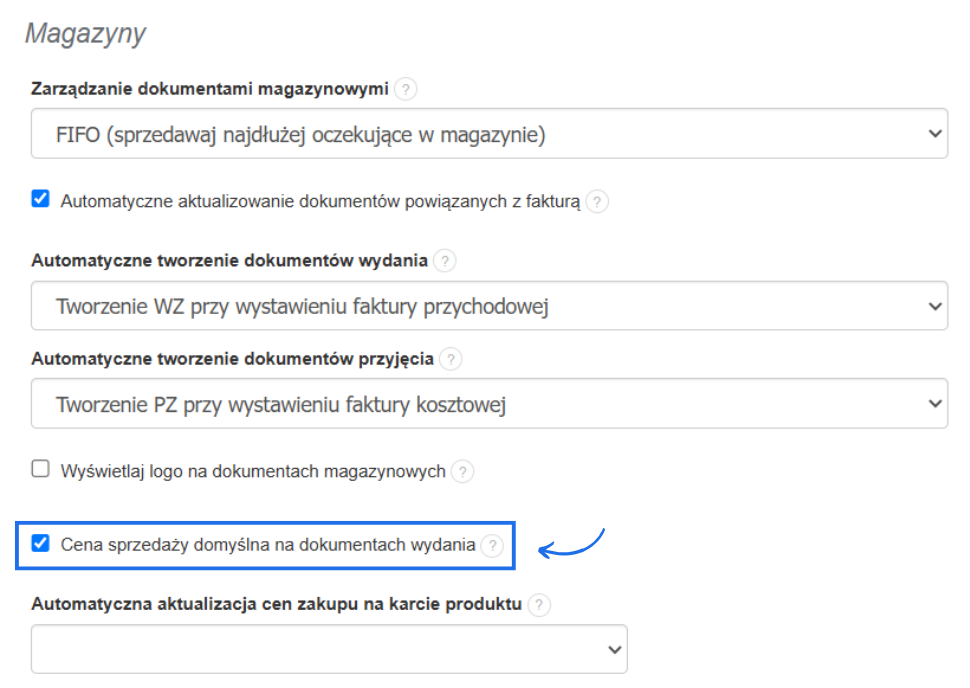Screen dimensions: 970x688
Task: Select the Magazyny section heading
Action: pyautogui.click(x=86, y=33)
